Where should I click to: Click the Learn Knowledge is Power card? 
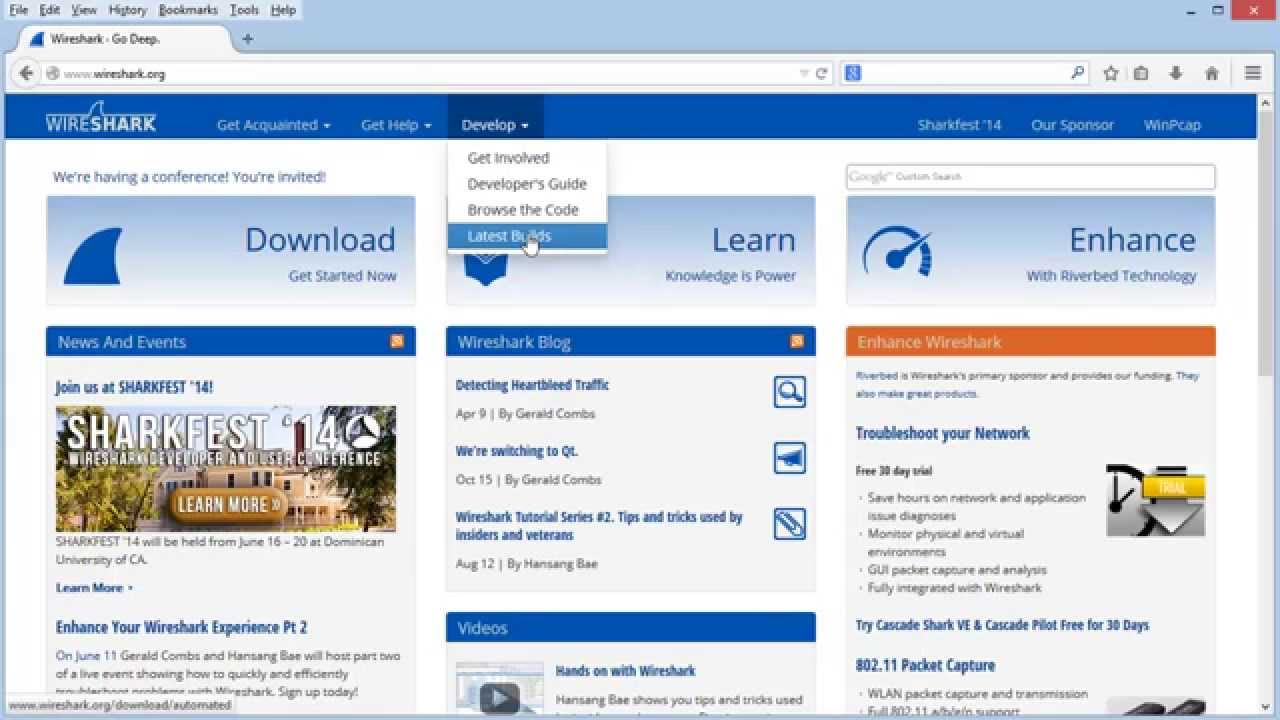click(x=631, y=250)
